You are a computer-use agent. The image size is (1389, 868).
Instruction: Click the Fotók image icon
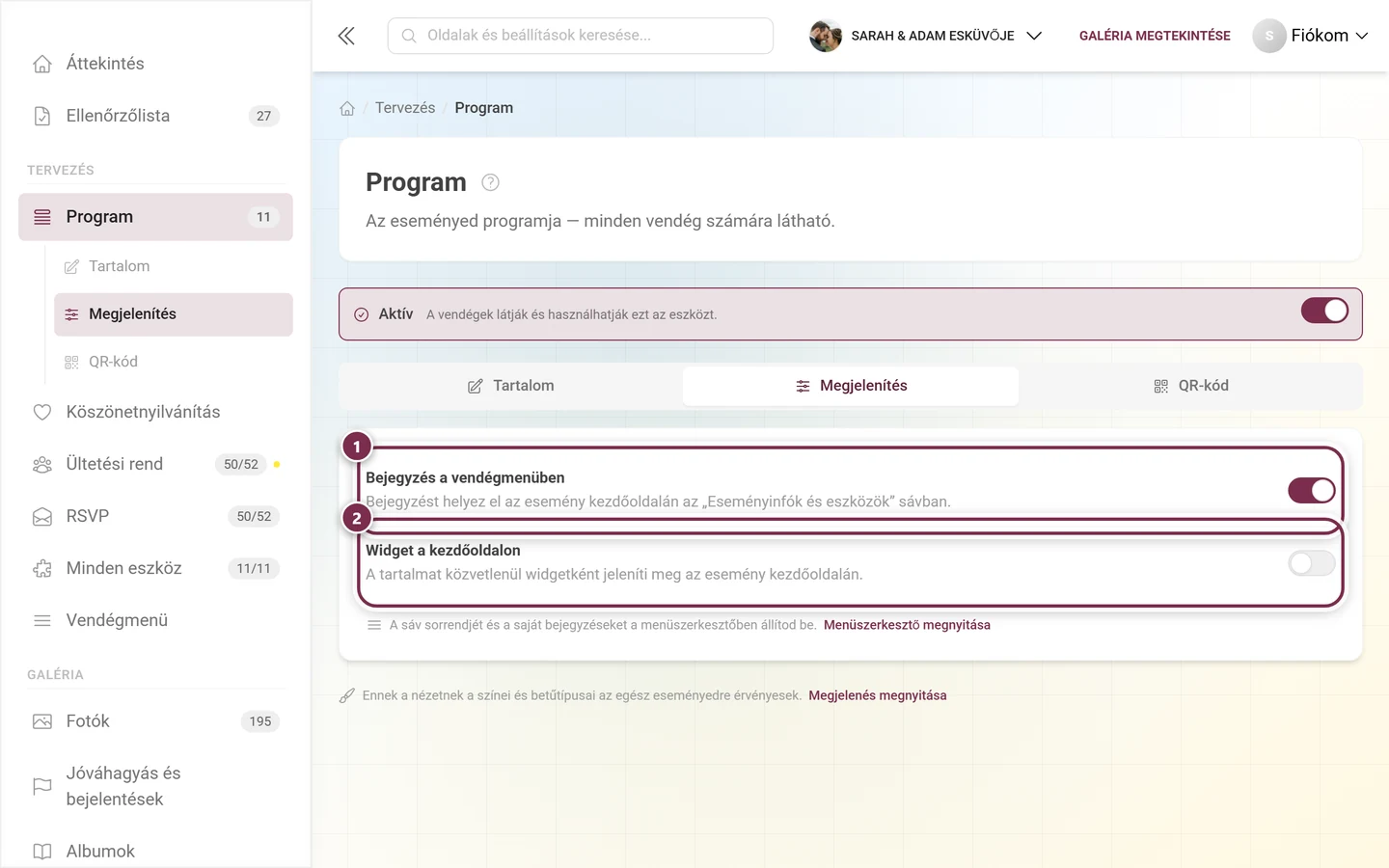point(42,721)
